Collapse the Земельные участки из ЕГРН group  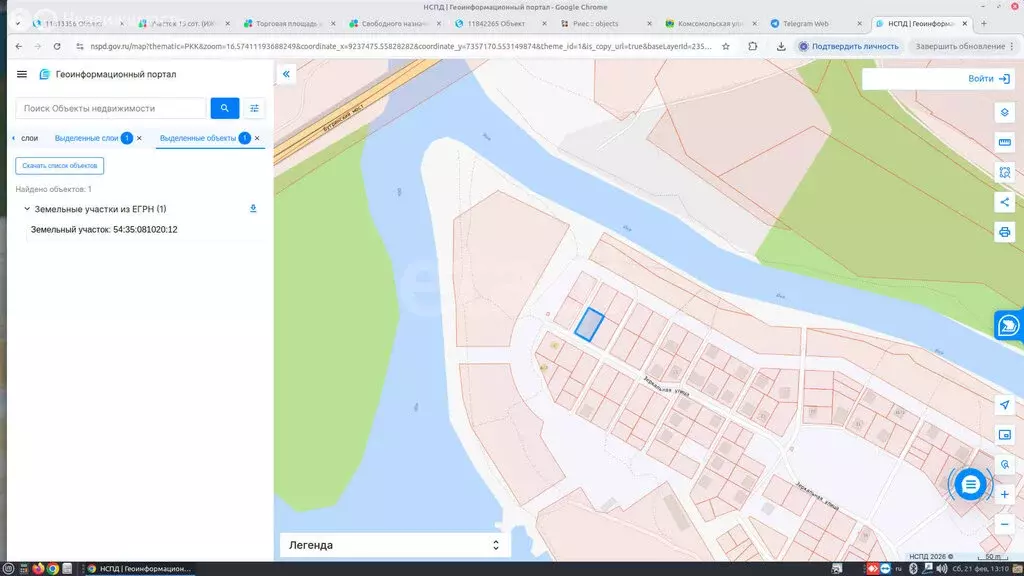tap(25, 209)
